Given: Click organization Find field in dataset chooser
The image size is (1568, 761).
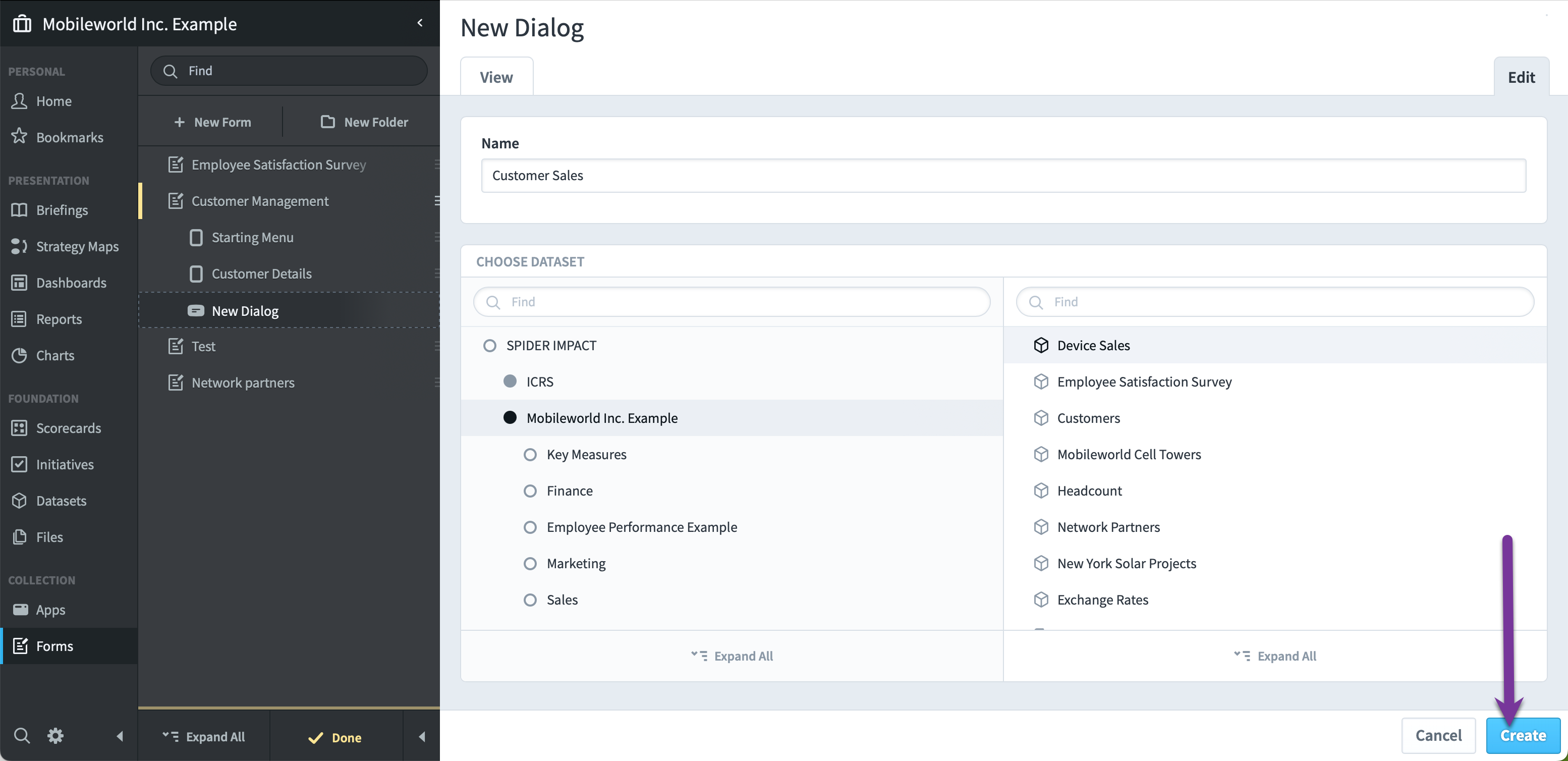Looking at the screenshot, I should (732, 302).
